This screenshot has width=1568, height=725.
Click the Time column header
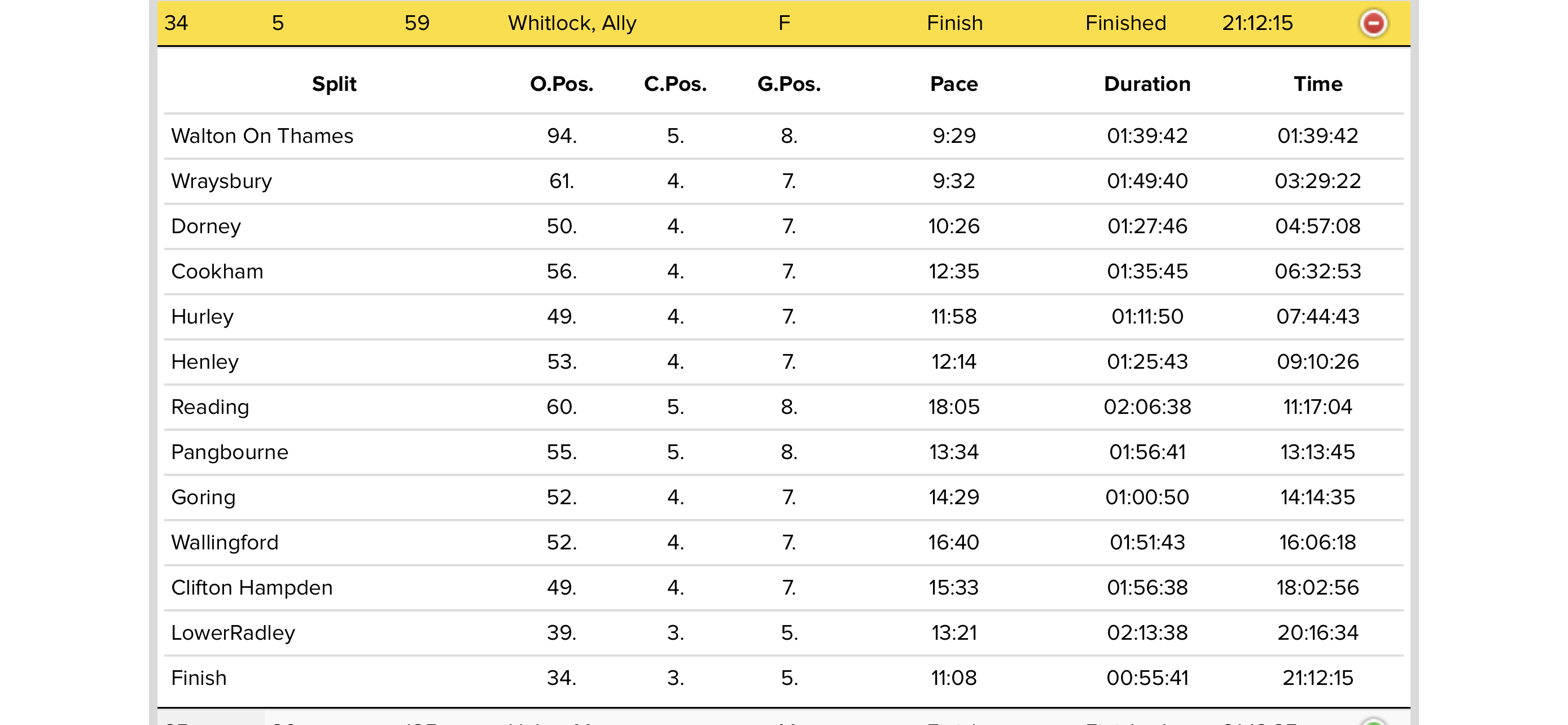tap(1317, 84)
